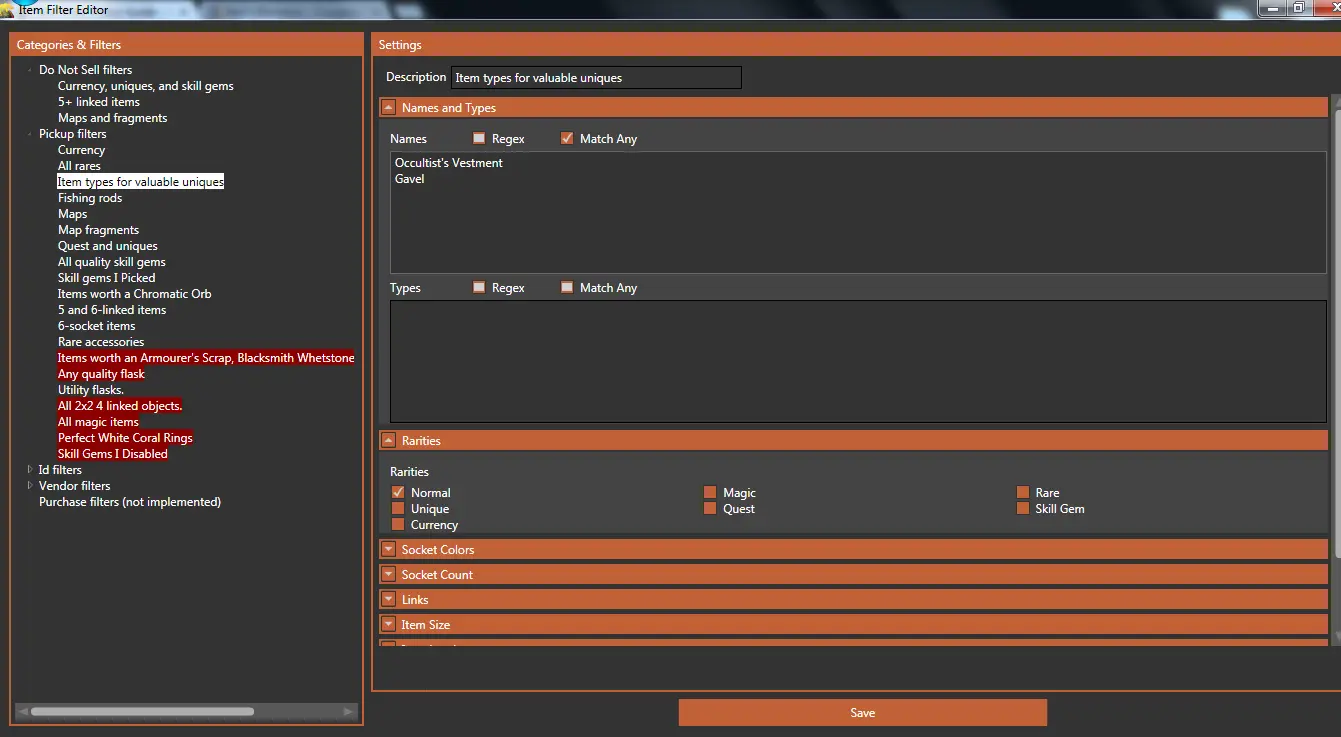The width and height of the screenshot is (1341, 737).
Task: Click the Description text field
Action: pyautogui.click(x=596, y=78)
